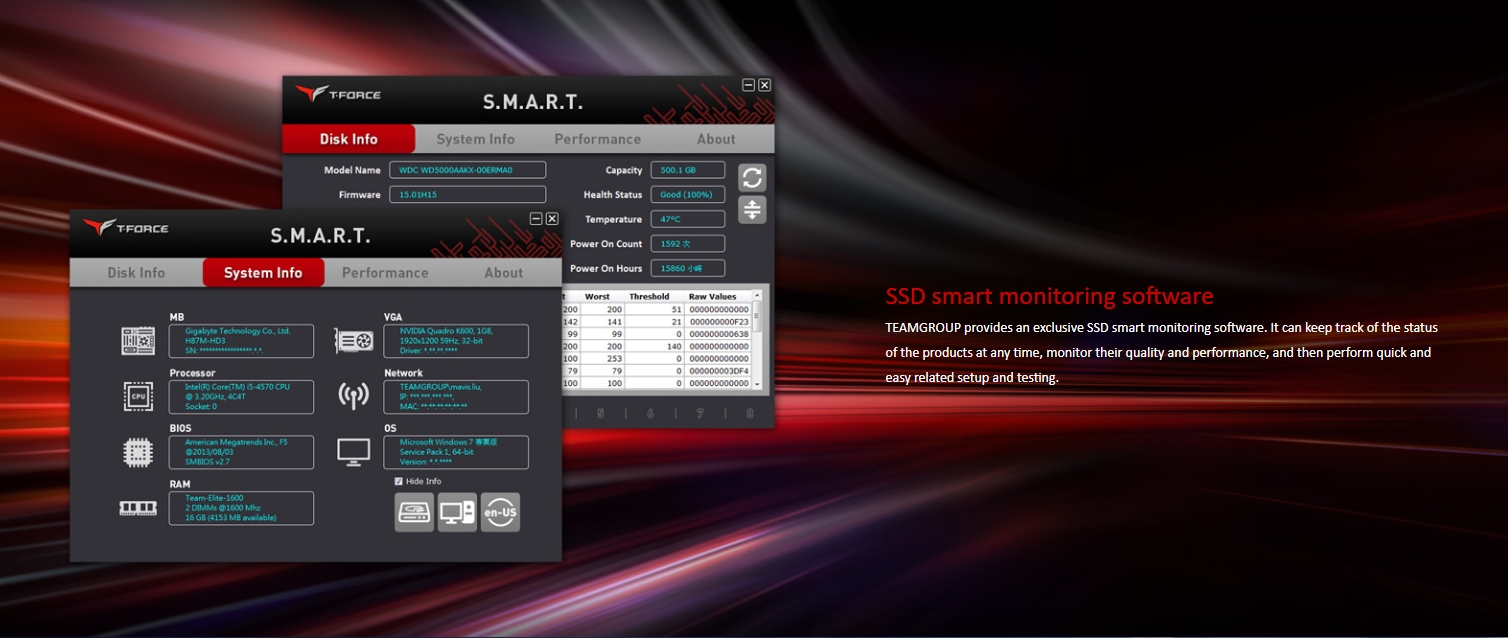Click the MB info box Gigabyte Technology

coord(241,341)
